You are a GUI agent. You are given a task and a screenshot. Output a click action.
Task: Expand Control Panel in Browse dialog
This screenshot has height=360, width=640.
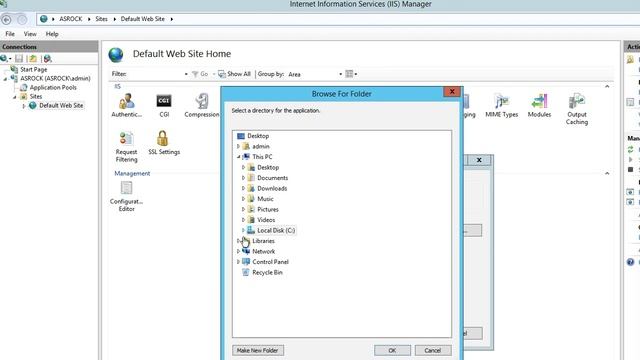tap(238, 262)
